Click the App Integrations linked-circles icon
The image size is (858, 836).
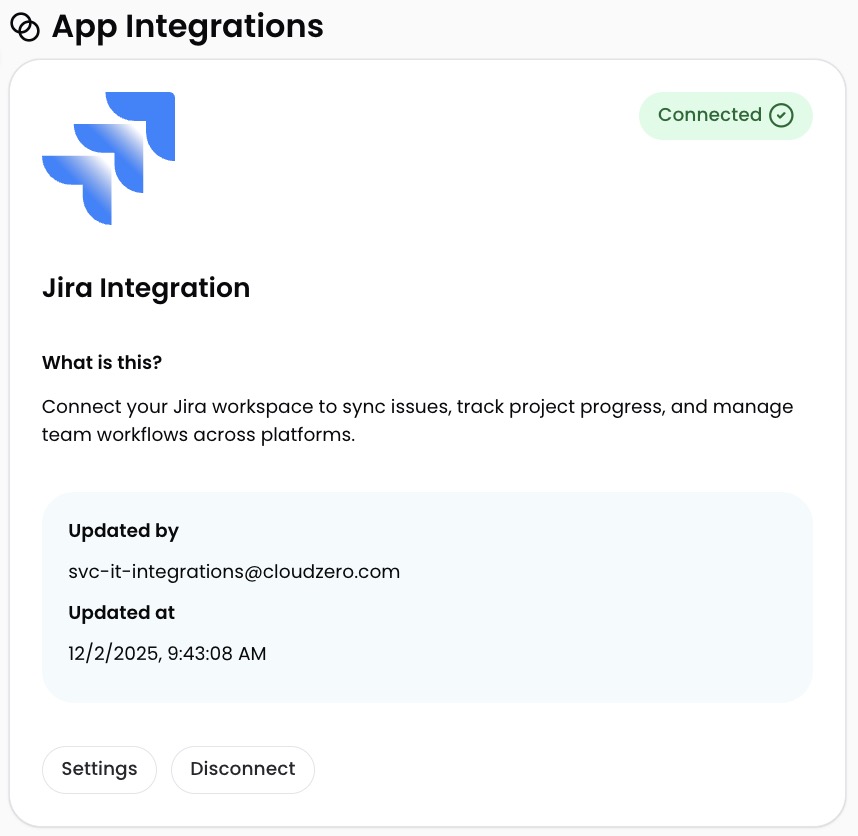coord(25,27)
